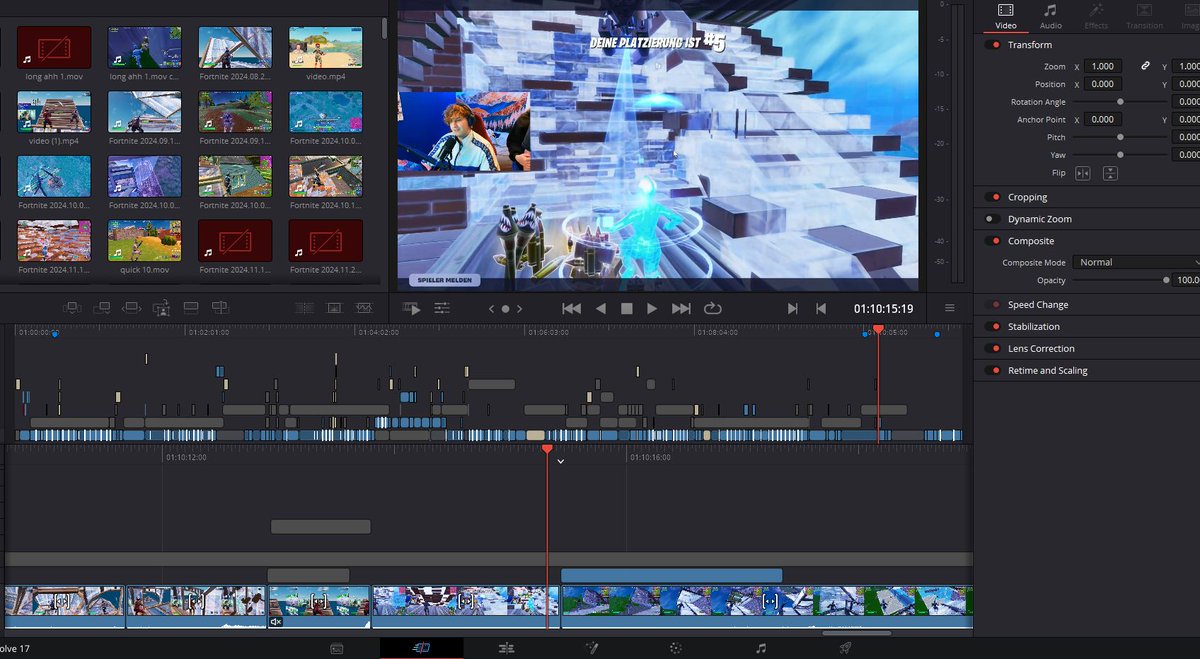Click the mark in point icon
1200x659 pixels.
(793, 309)
